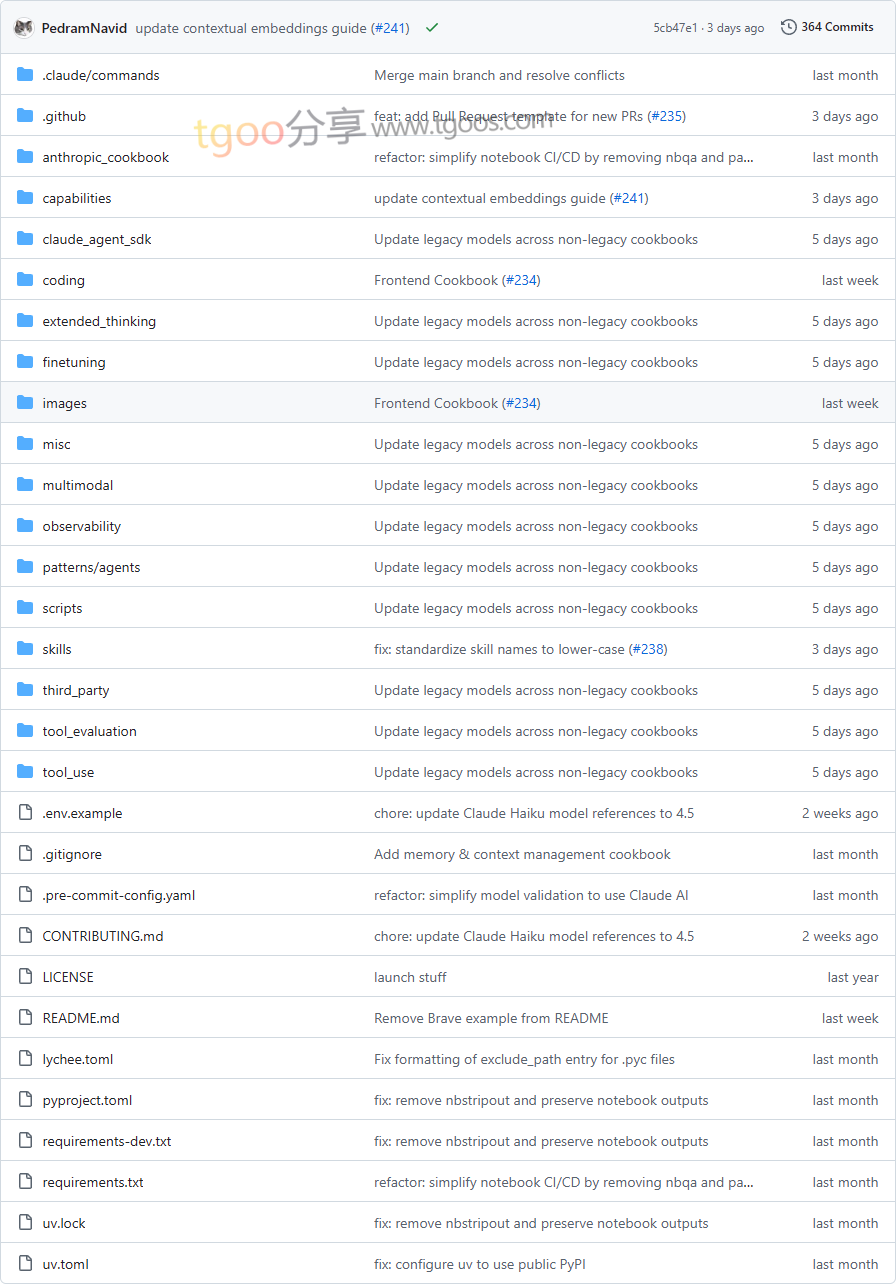Click PedramNavid's avatar image
This screenshot has width=896, height=1284.
(24, 28)
